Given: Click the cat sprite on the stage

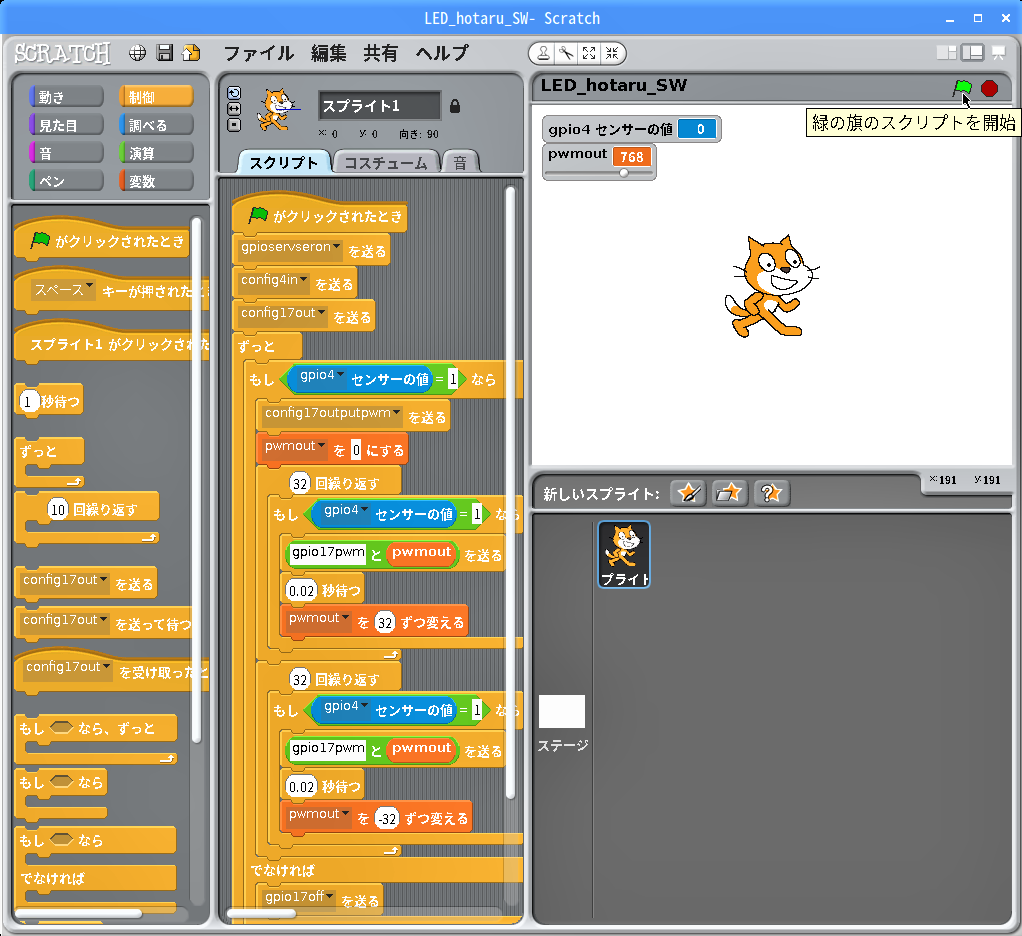Looking at the screenshot, I should point(771,286).
